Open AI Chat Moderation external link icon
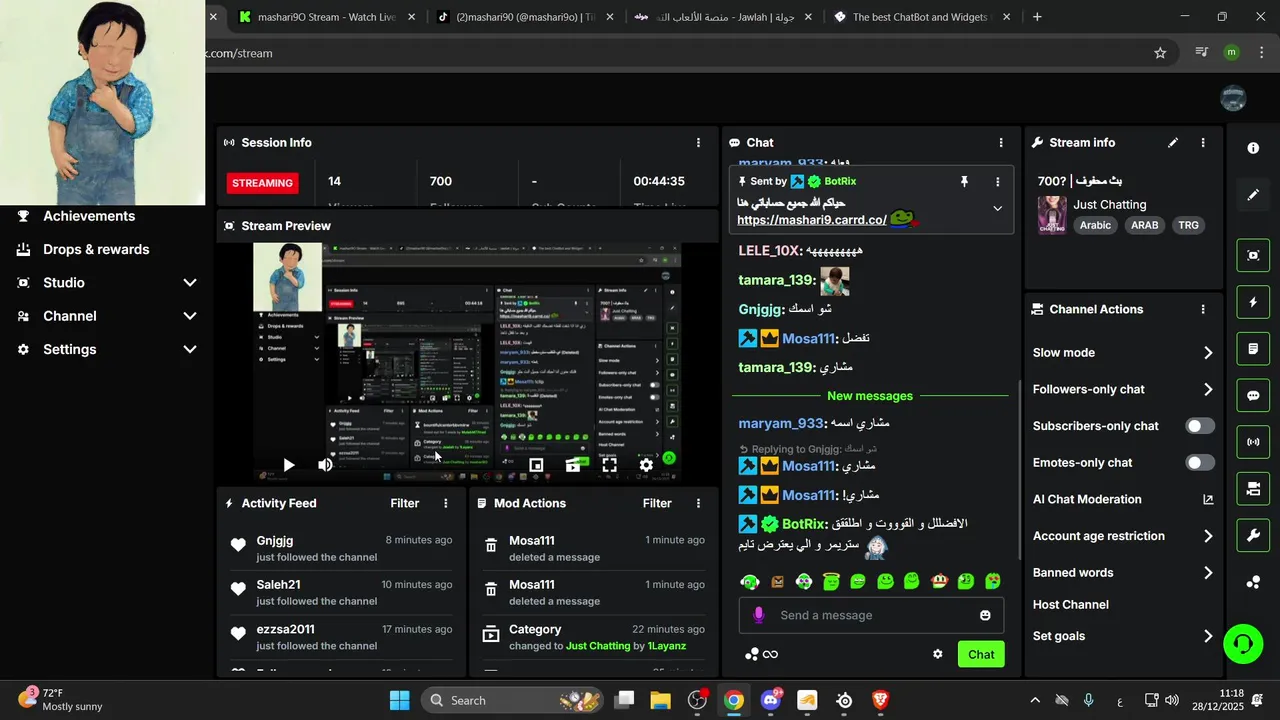This screenshot has height=720, width=1280. pos(1208,499)
